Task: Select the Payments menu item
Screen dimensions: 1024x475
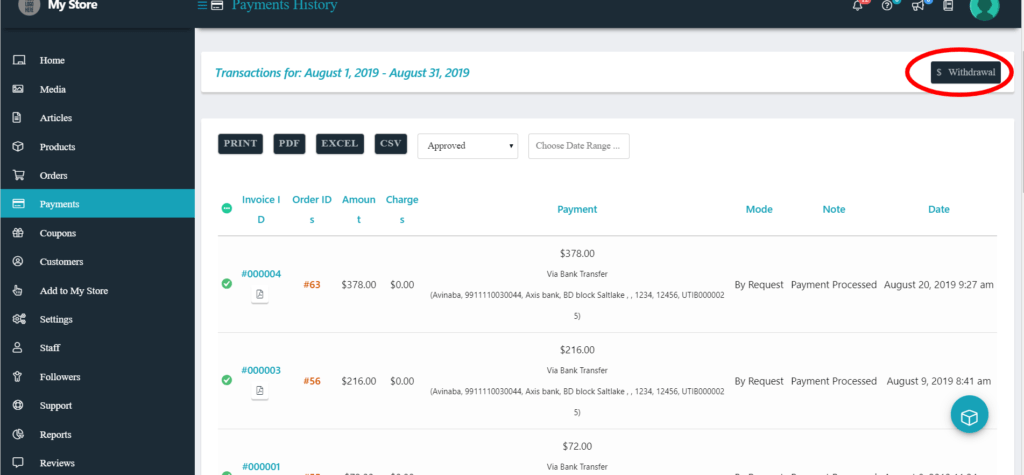Action: click(x=97, y=204)
